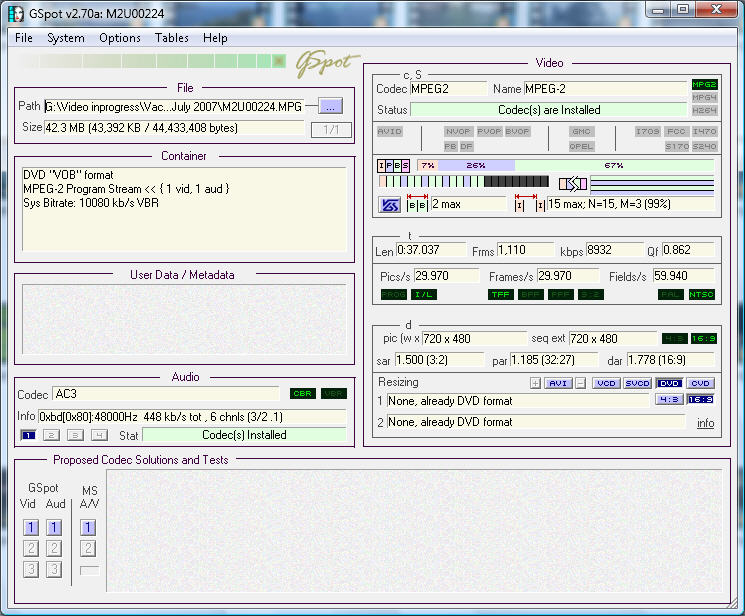Select audio stream 4 button
Screen dimensions: 745x616
click(99, 435)
